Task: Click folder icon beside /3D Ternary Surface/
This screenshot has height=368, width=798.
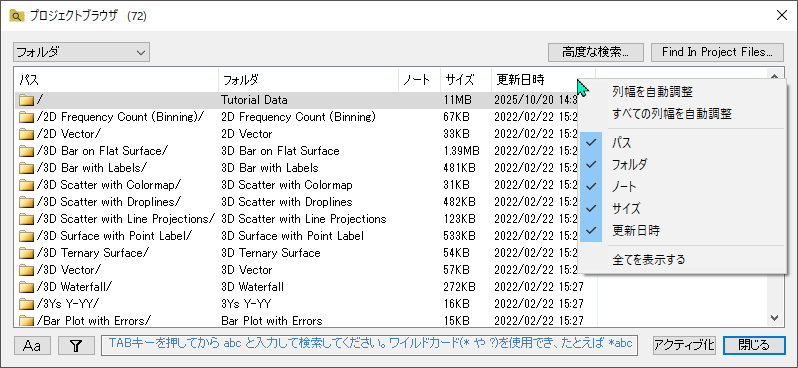Action: coord(26,253)
